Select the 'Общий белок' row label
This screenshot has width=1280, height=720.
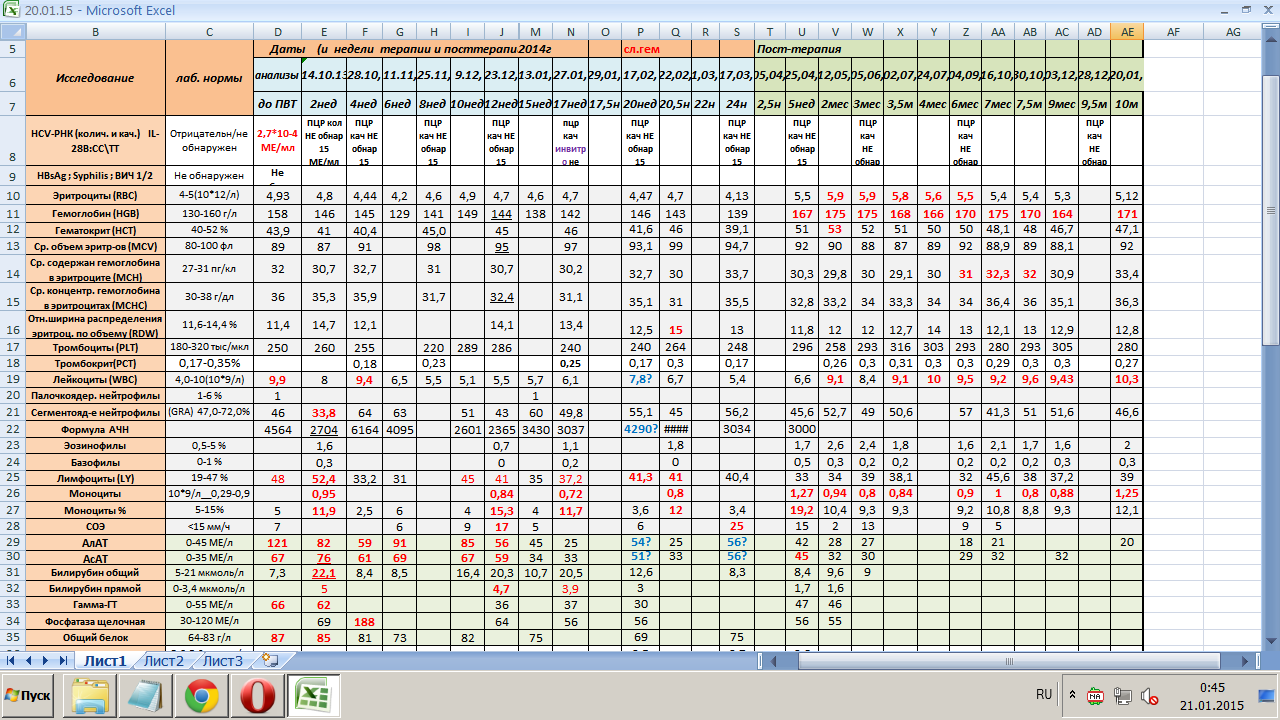click(x=95, y=636)
